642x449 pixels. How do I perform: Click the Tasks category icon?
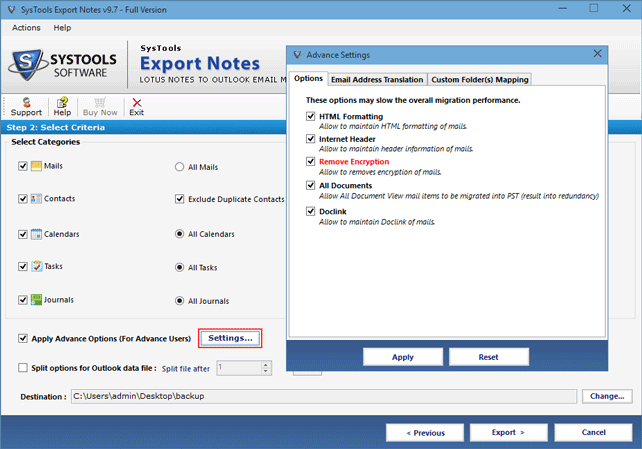[x=36, y=266]
